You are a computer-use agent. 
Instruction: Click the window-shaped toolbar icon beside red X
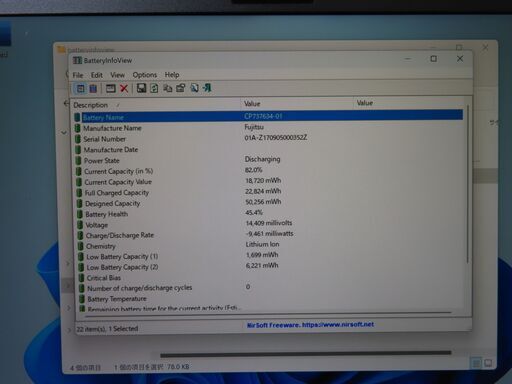[x=110, y=88]
